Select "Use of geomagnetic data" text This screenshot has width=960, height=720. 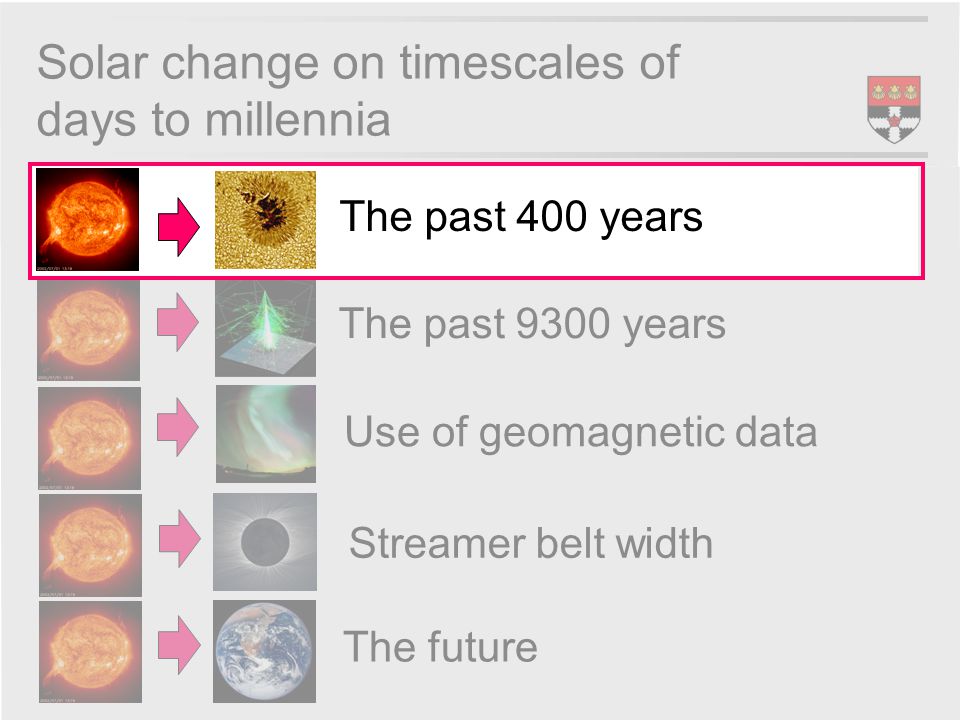click(x=580, y=433)
